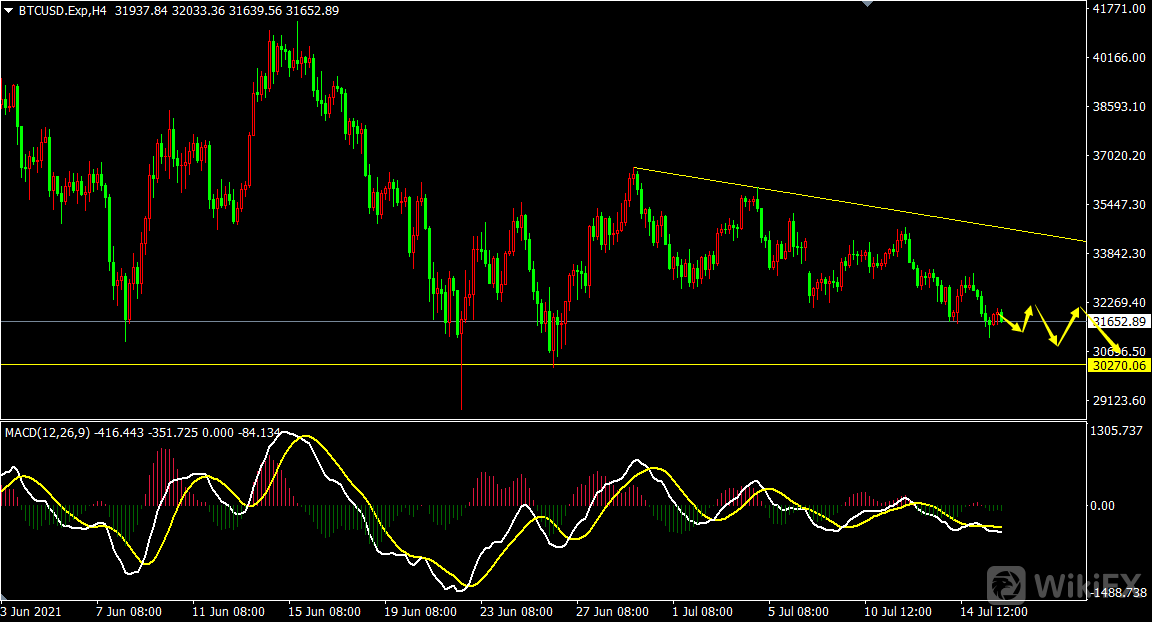
Task: Select the current price label 31652.89
Action: click(1120, 322)
